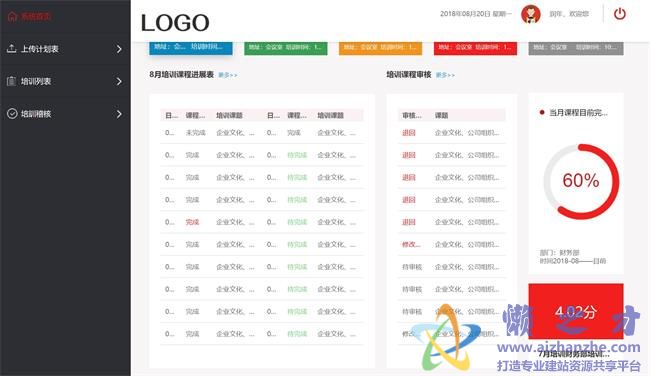Image resolution: width=650 pixels, height=376 pixels.
Task: Click the check-circle icon beside 培训稽核
Action: click(x=12, y=114)
